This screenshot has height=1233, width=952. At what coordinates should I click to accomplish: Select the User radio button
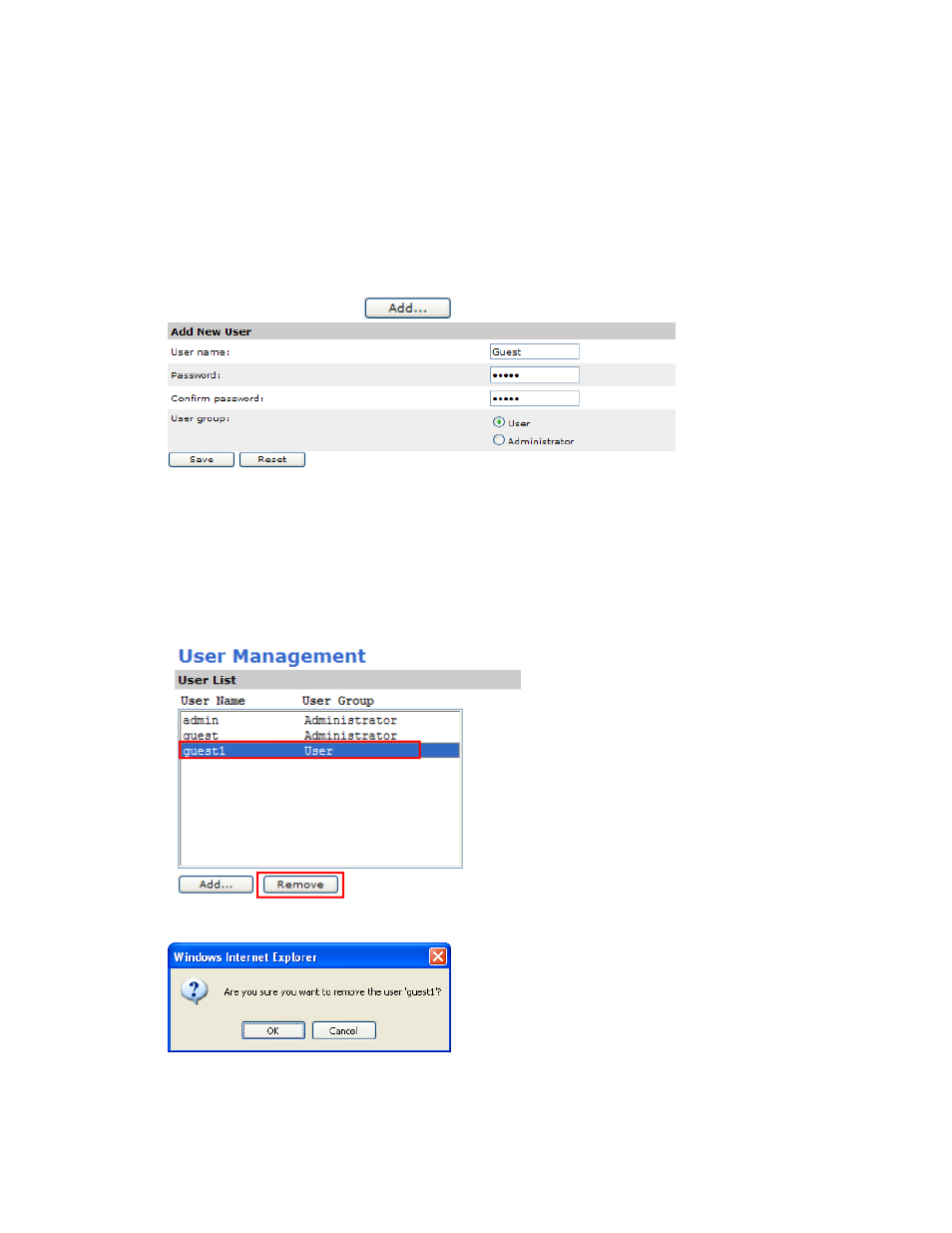point(499,422)
